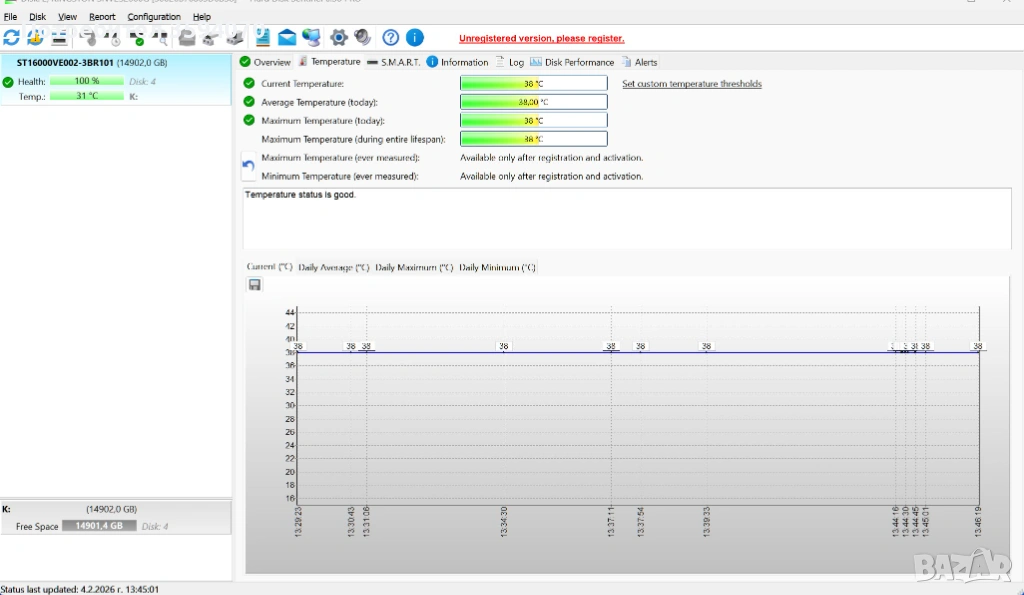The image size is (1024, 595).
Task: Open the settings gear toolbar icon
Action: click(x=339, y=38)
